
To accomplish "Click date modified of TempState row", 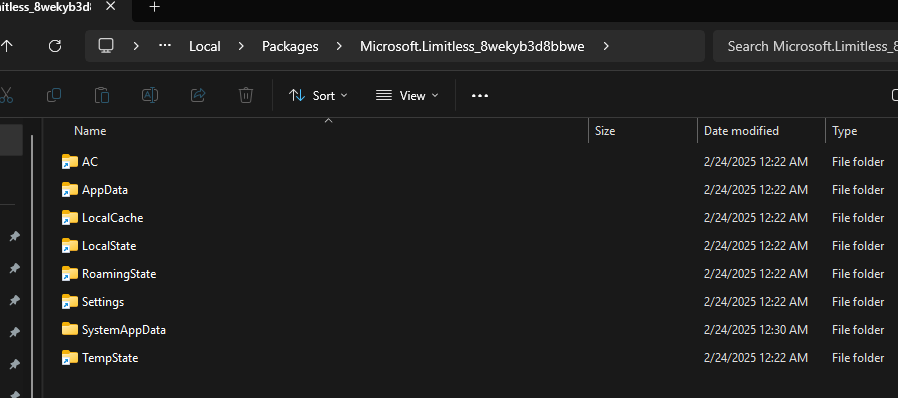I will pos(756,358).
